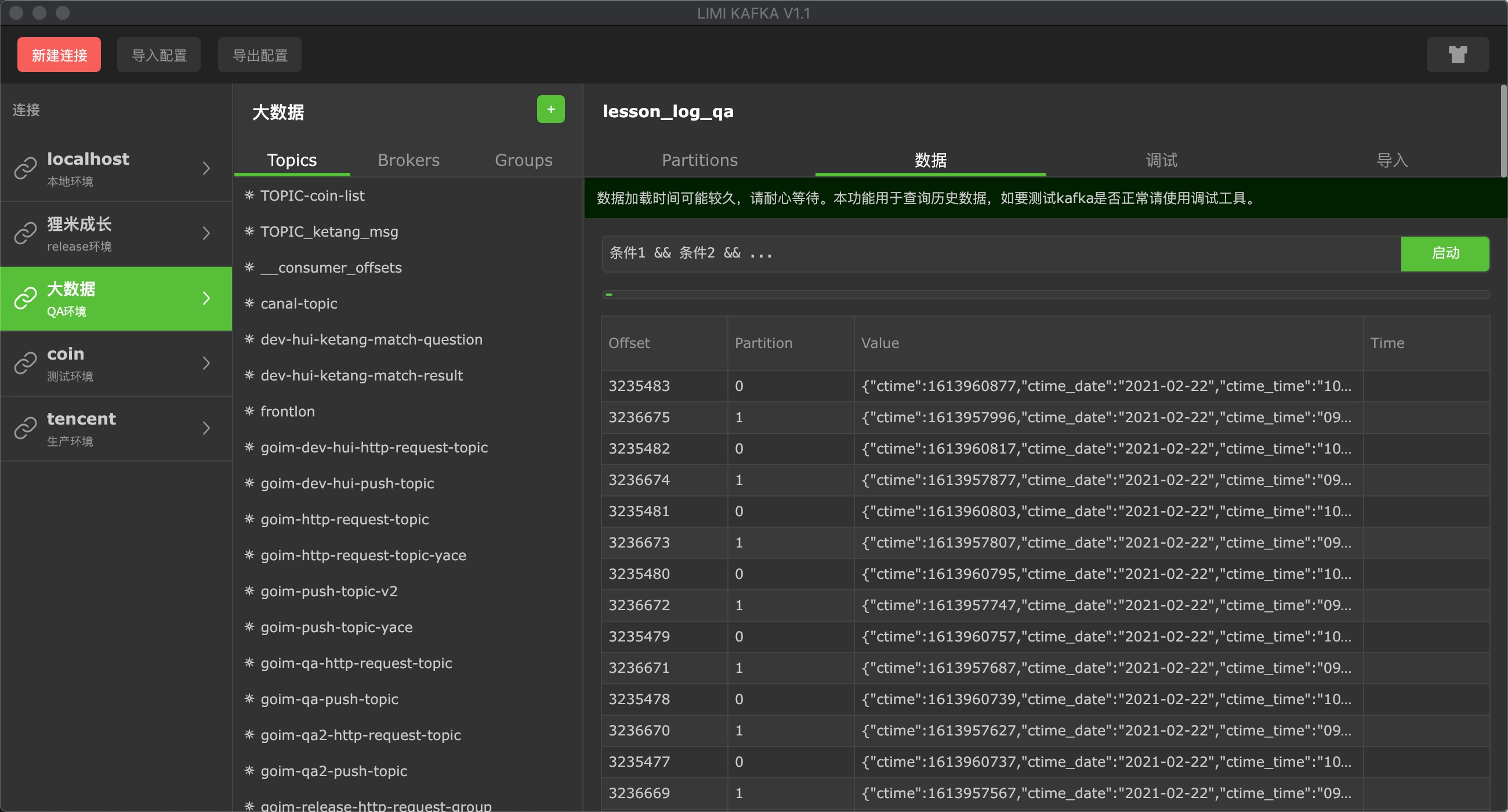Click the link icon beside coin
Screen dimensions: 1508x812
[x=26, y=364]
